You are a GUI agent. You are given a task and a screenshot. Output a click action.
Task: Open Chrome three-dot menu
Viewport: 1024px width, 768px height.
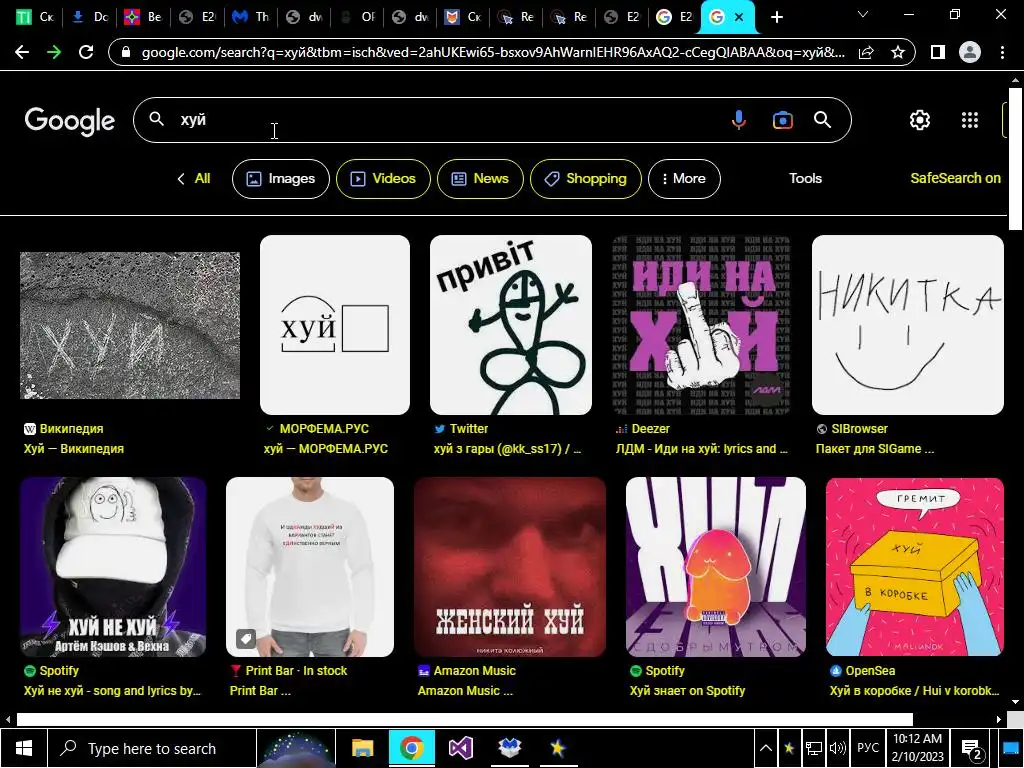(x=1002, y=52)
